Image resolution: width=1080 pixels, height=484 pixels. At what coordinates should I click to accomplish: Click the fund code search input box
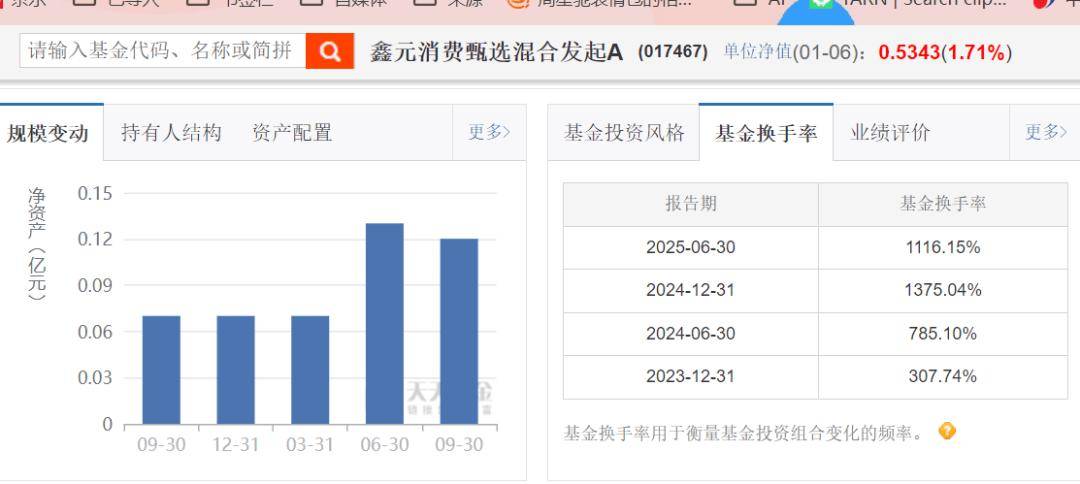tap(163, 51)
